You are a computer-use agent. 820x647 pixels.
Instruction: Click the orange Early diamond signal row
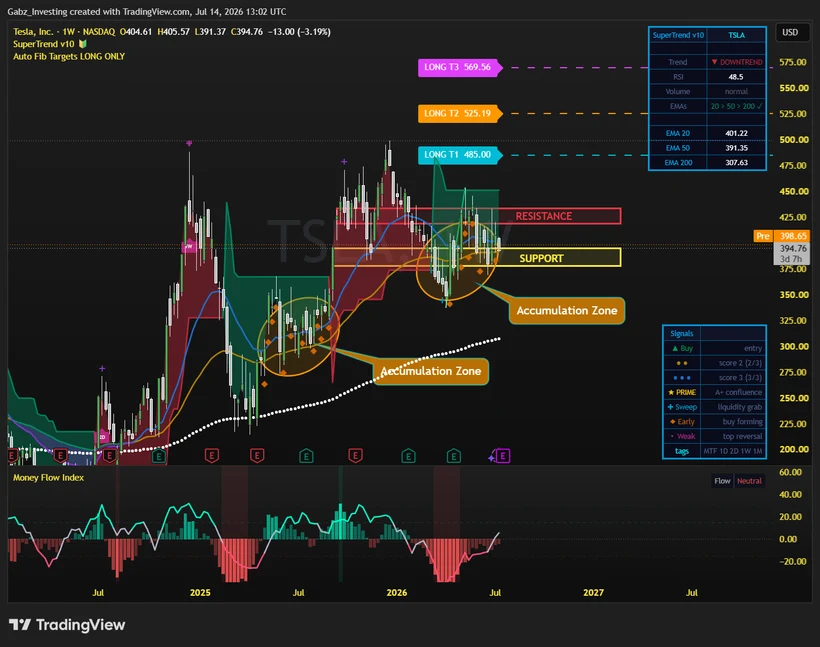(x=682, y=422)
